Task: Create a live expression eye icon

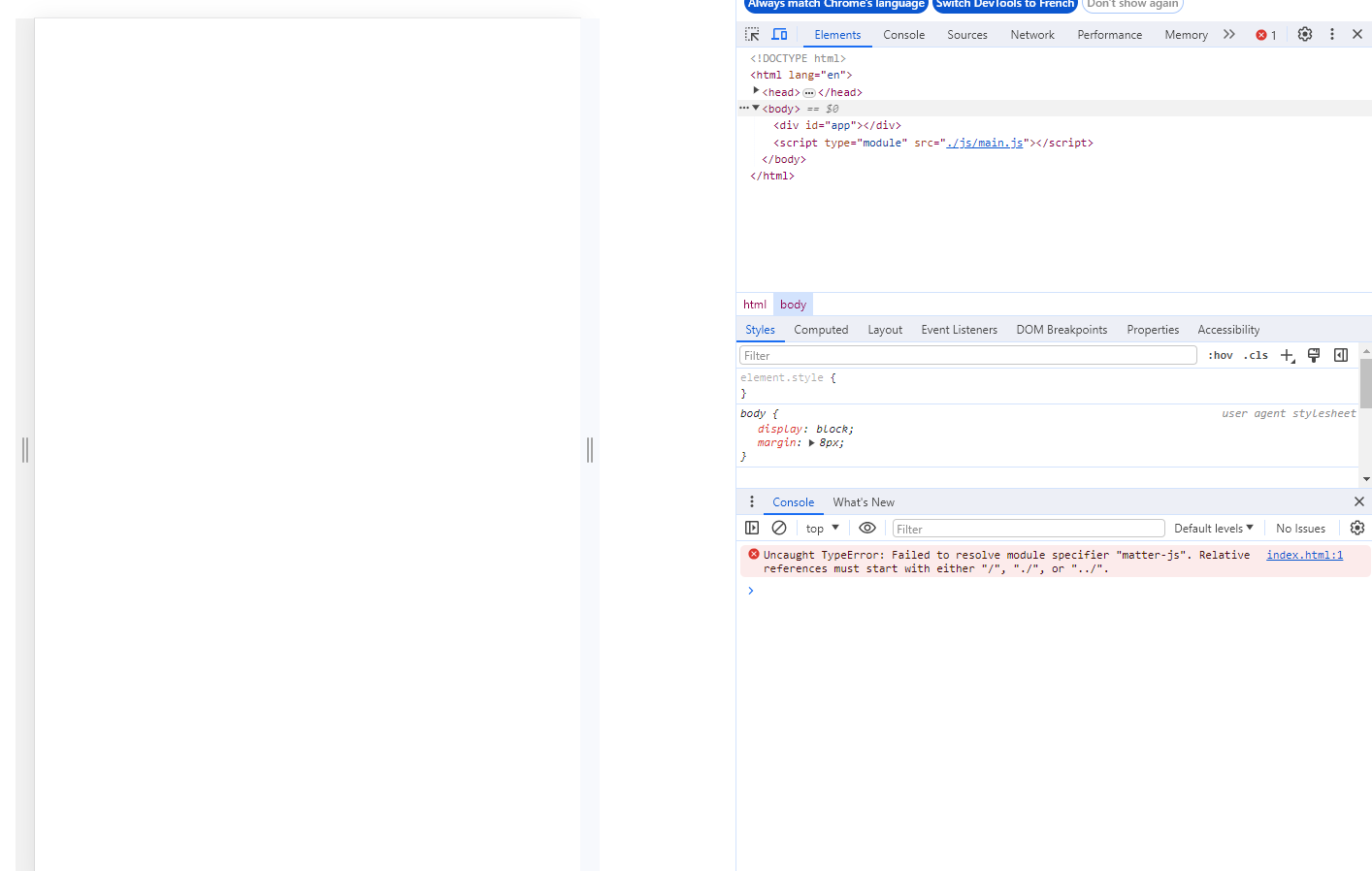Action: pyautogui.click(x=867, y=528)
